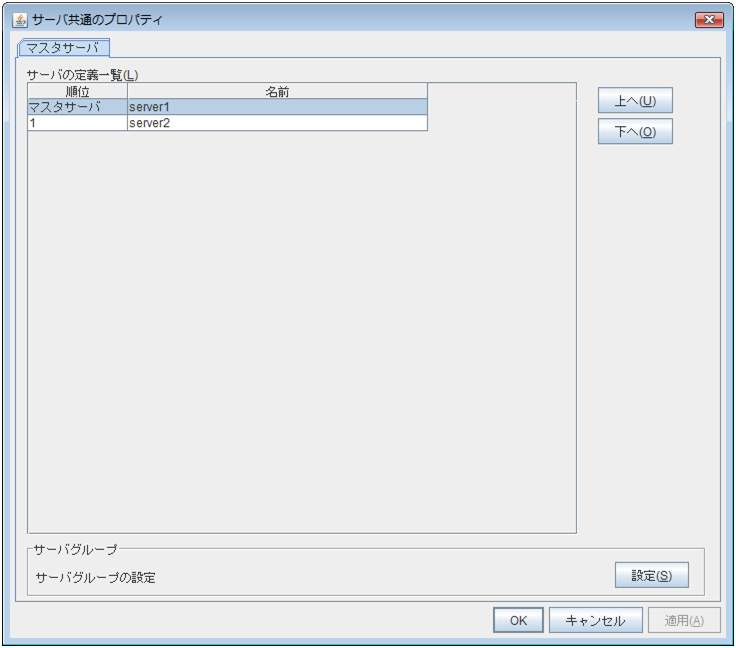
Task: Select the マスタサーバ tab
Action: pyautogui.click(x=63, y=47)
